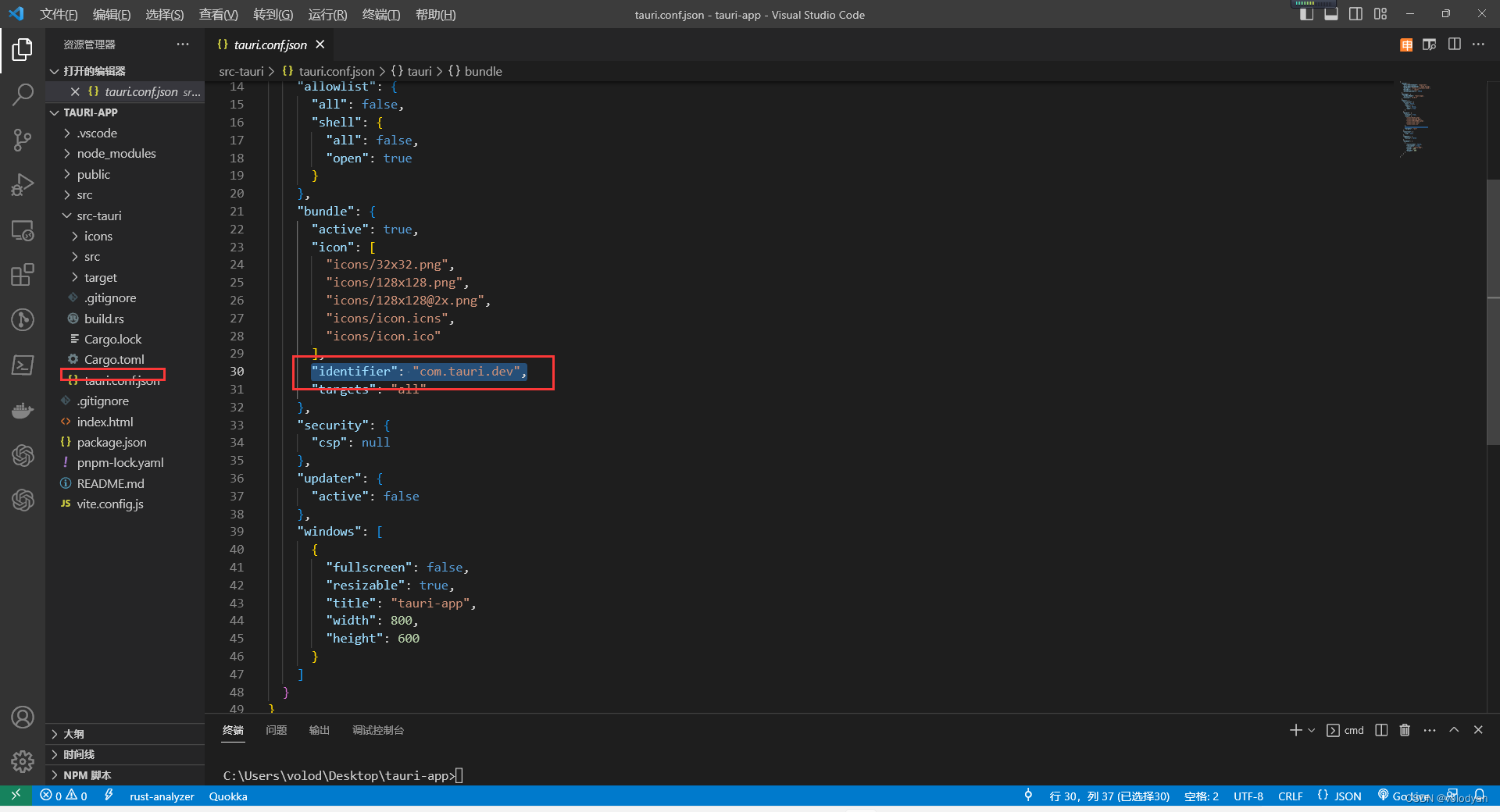
Task: Switch to the 问题 panel tab
Action: [277, 730]
